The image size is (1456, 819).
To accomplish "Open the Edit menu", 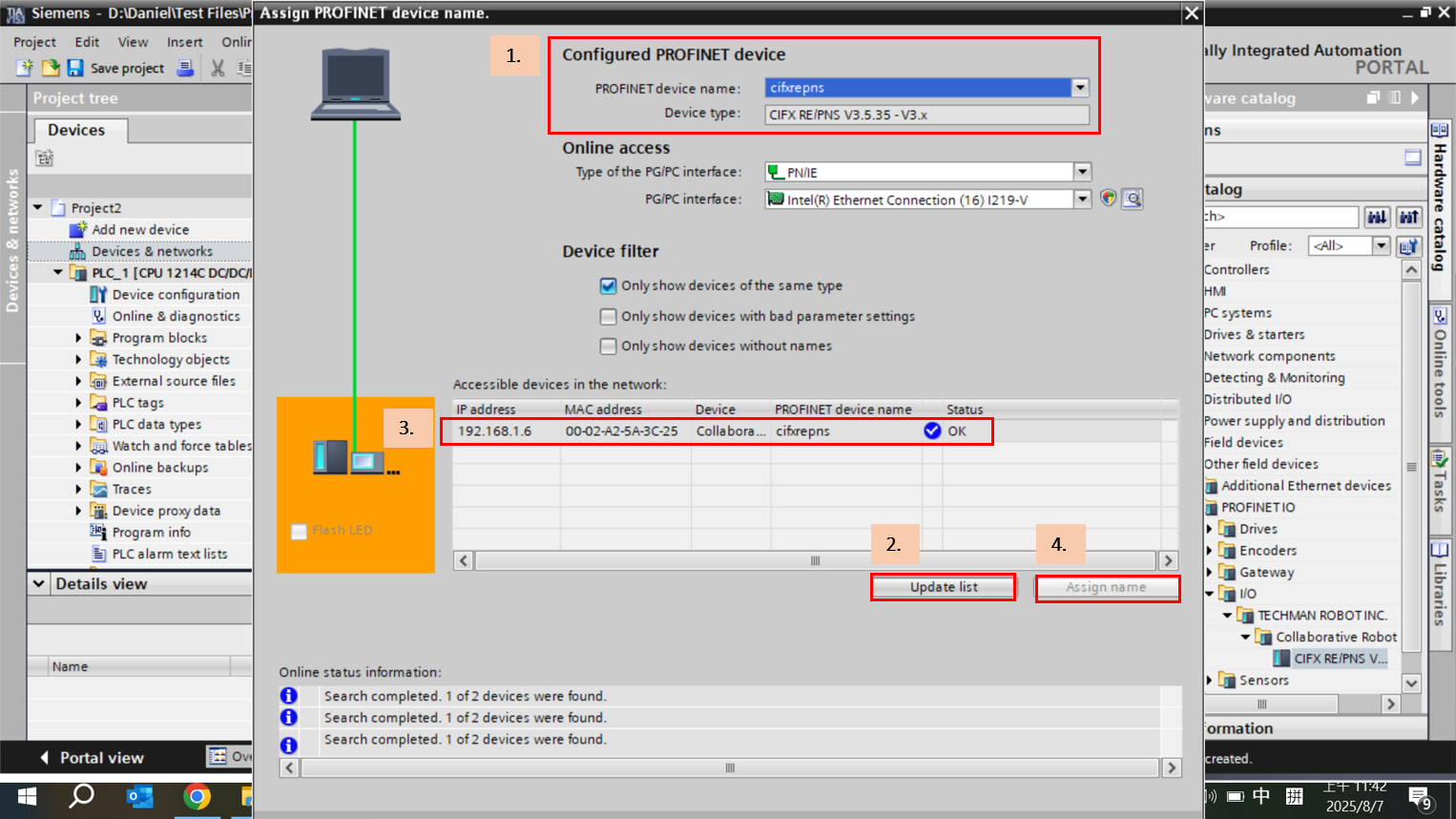I will tap(87, 42).
